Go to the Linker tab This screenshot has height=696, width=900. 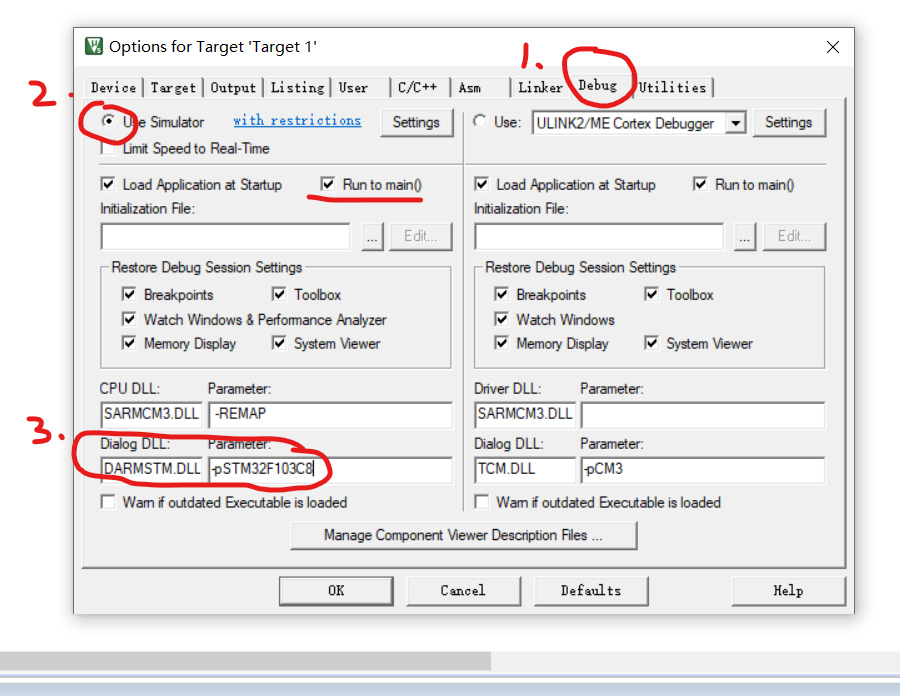click(x=540, y=87)
